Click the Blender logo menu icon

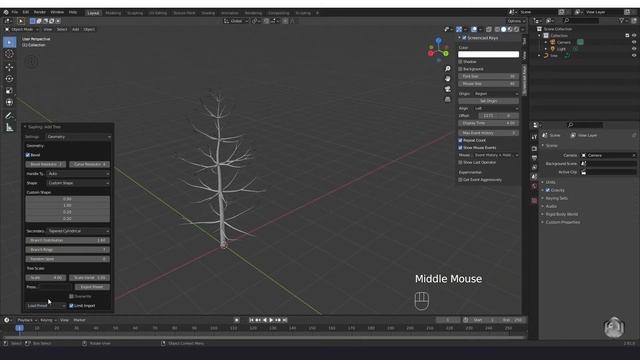pyautogui.click(x=6, y=12)
